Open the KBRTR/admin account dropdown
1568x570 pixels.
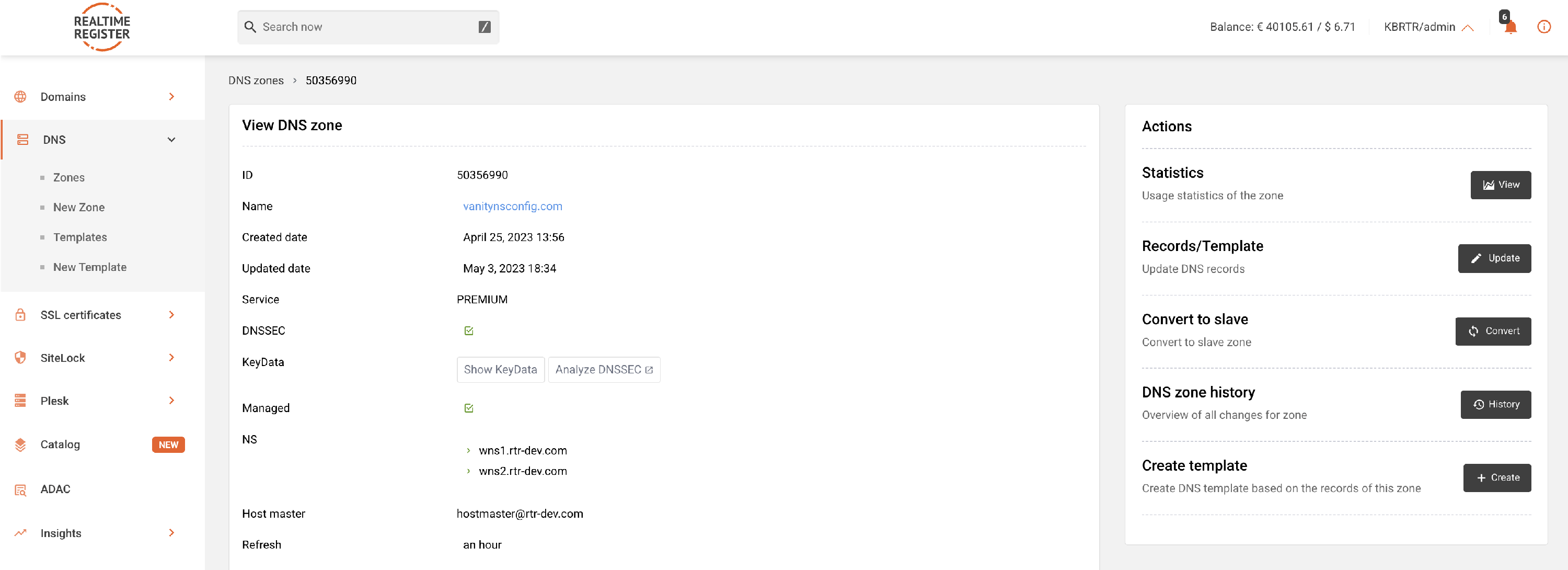[1428, 27]
